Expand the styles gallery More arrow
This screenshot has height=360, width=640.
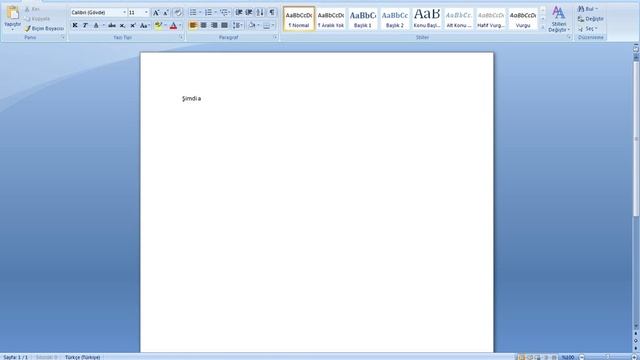click(x=542, y=27)
